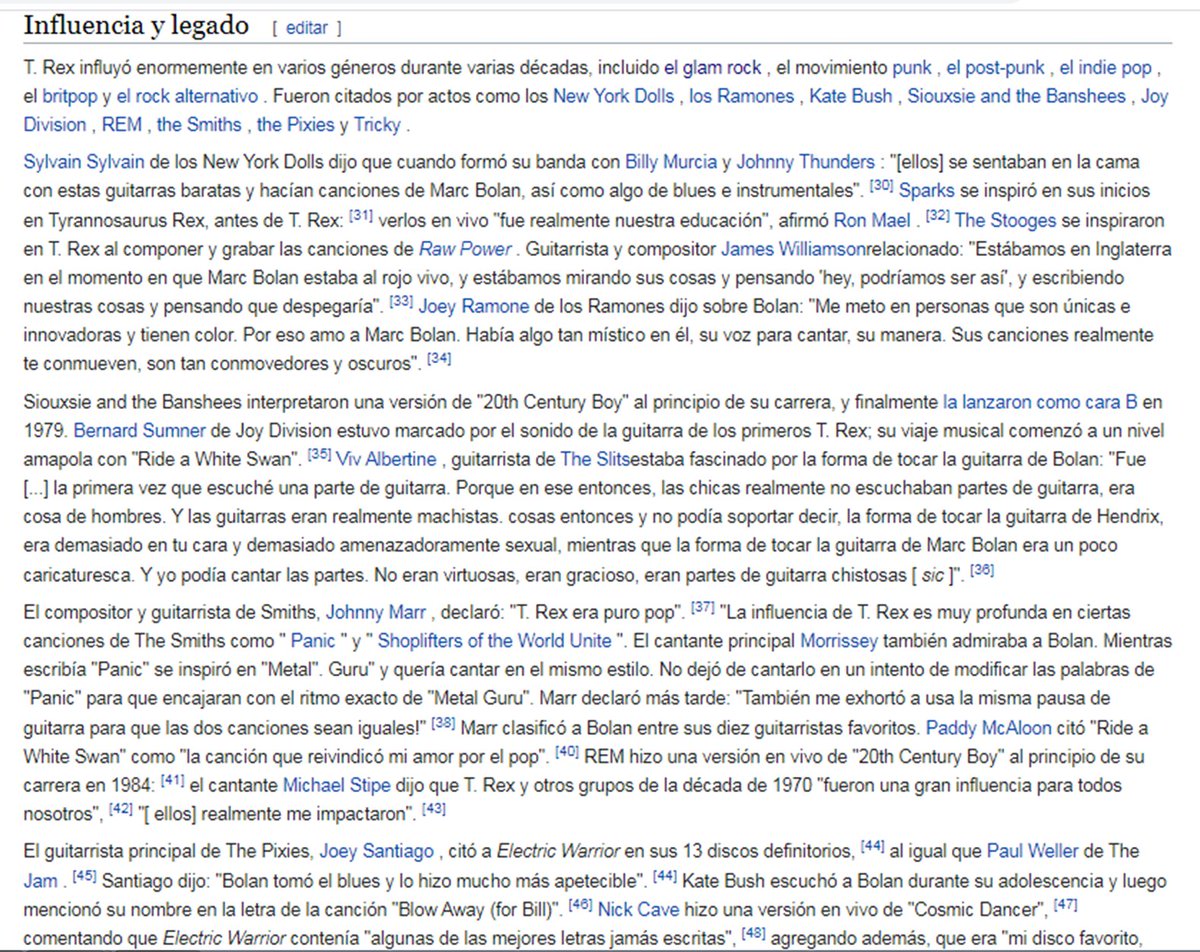
Task: Follow the 'Tricky' link
Action: pyautogui.click(x=376, y=125)
